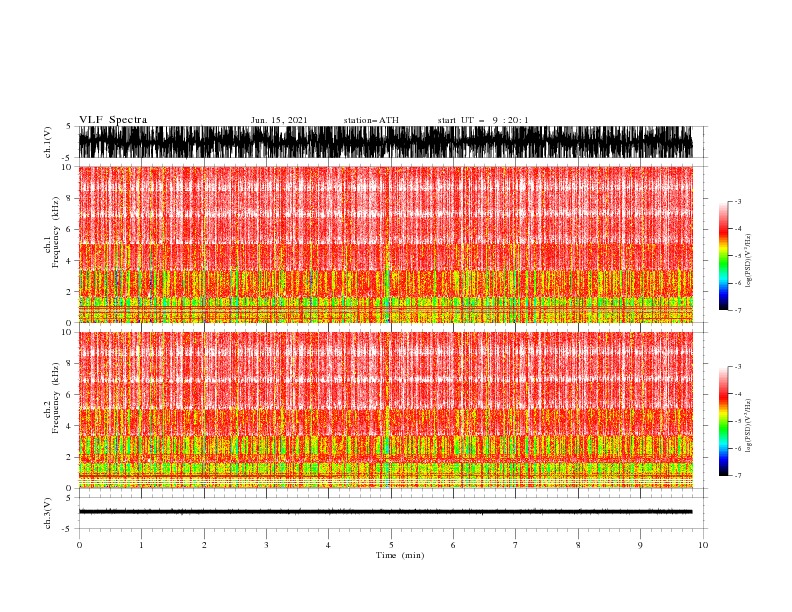Click the time axis tick label '5'

coord(391,545)
